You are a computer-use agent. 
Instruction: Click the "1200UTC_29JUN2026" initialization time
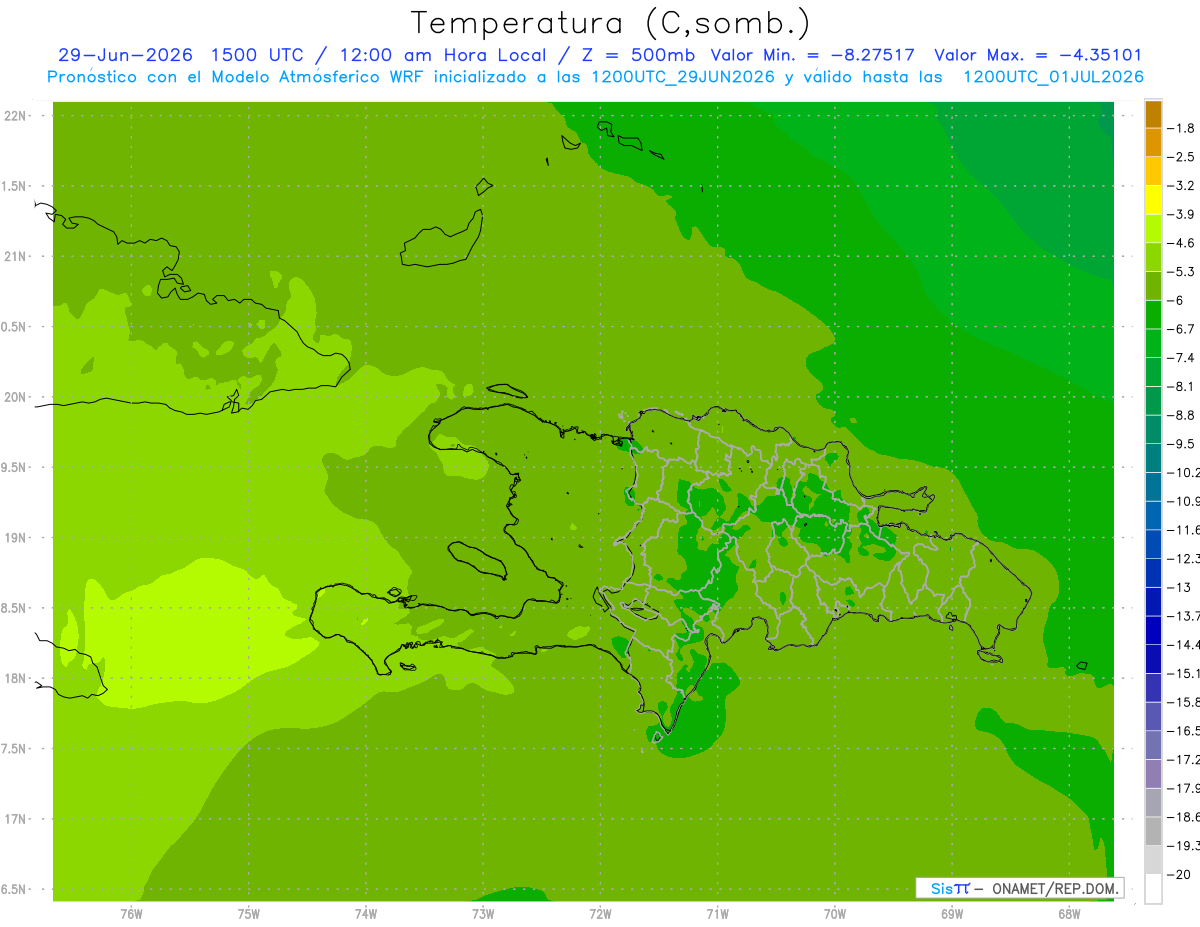point(684,77)
